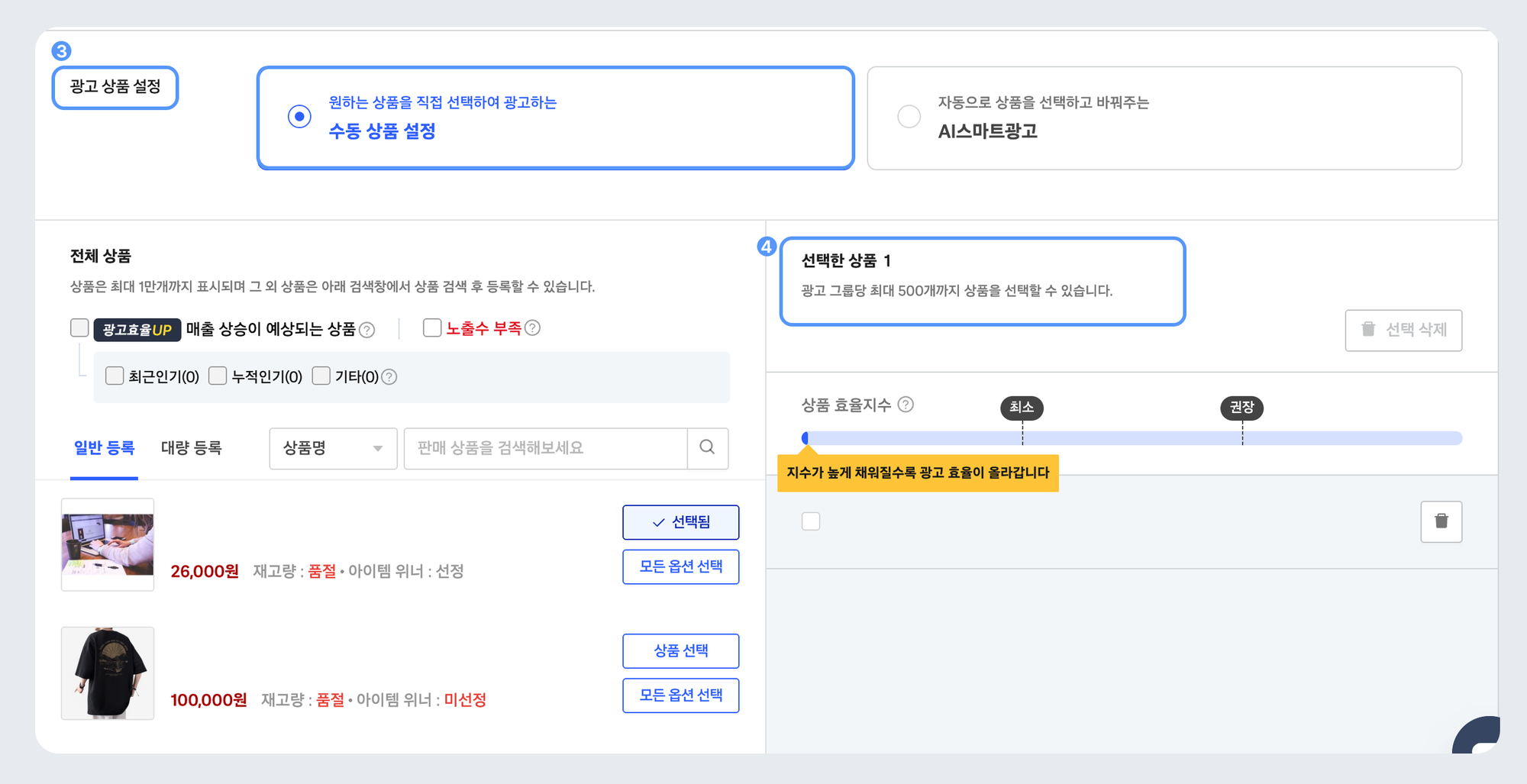Screen dimensions: 1527x784
Task: Switch to AI스마트광고 mode
Action: pyautogui.click(x=909, y=116)
